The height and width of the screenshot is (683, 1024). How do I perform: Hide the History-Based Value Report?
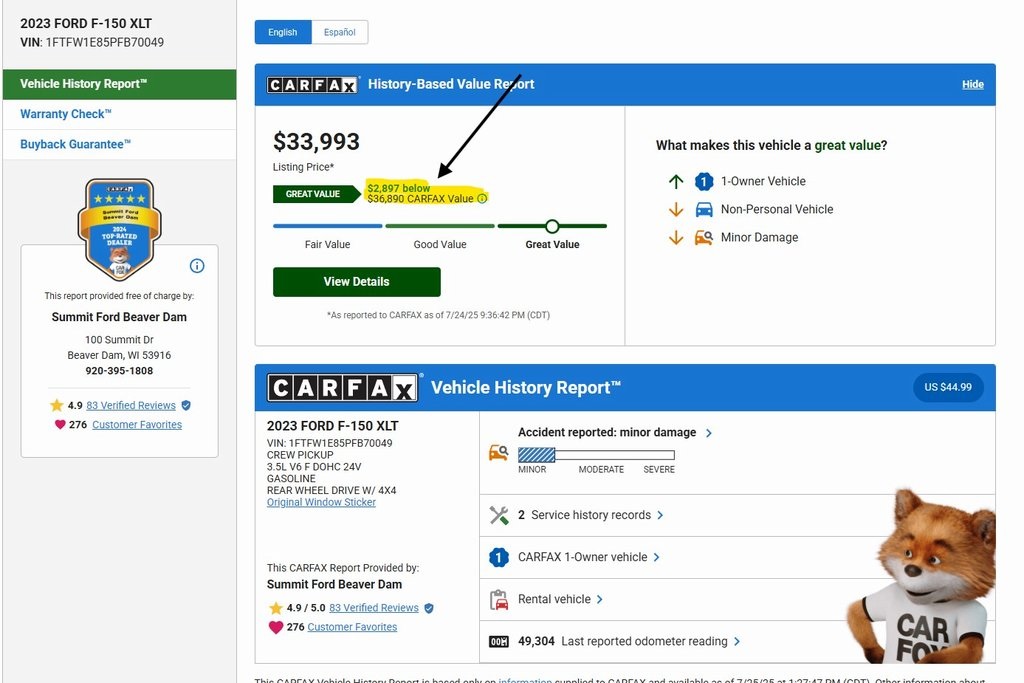click(x=972, y=84)
